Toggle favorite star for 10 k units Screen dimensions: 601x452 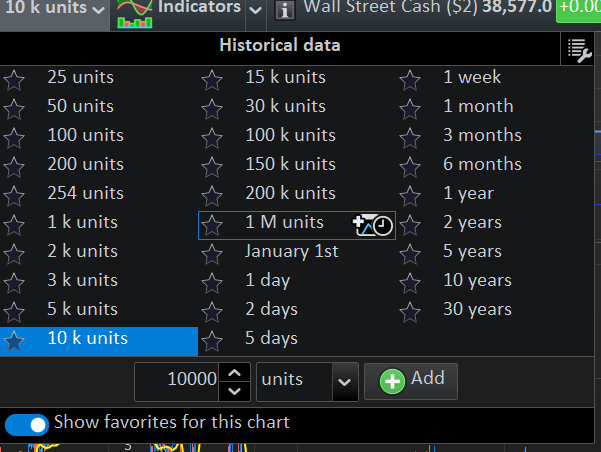[14, 340]
